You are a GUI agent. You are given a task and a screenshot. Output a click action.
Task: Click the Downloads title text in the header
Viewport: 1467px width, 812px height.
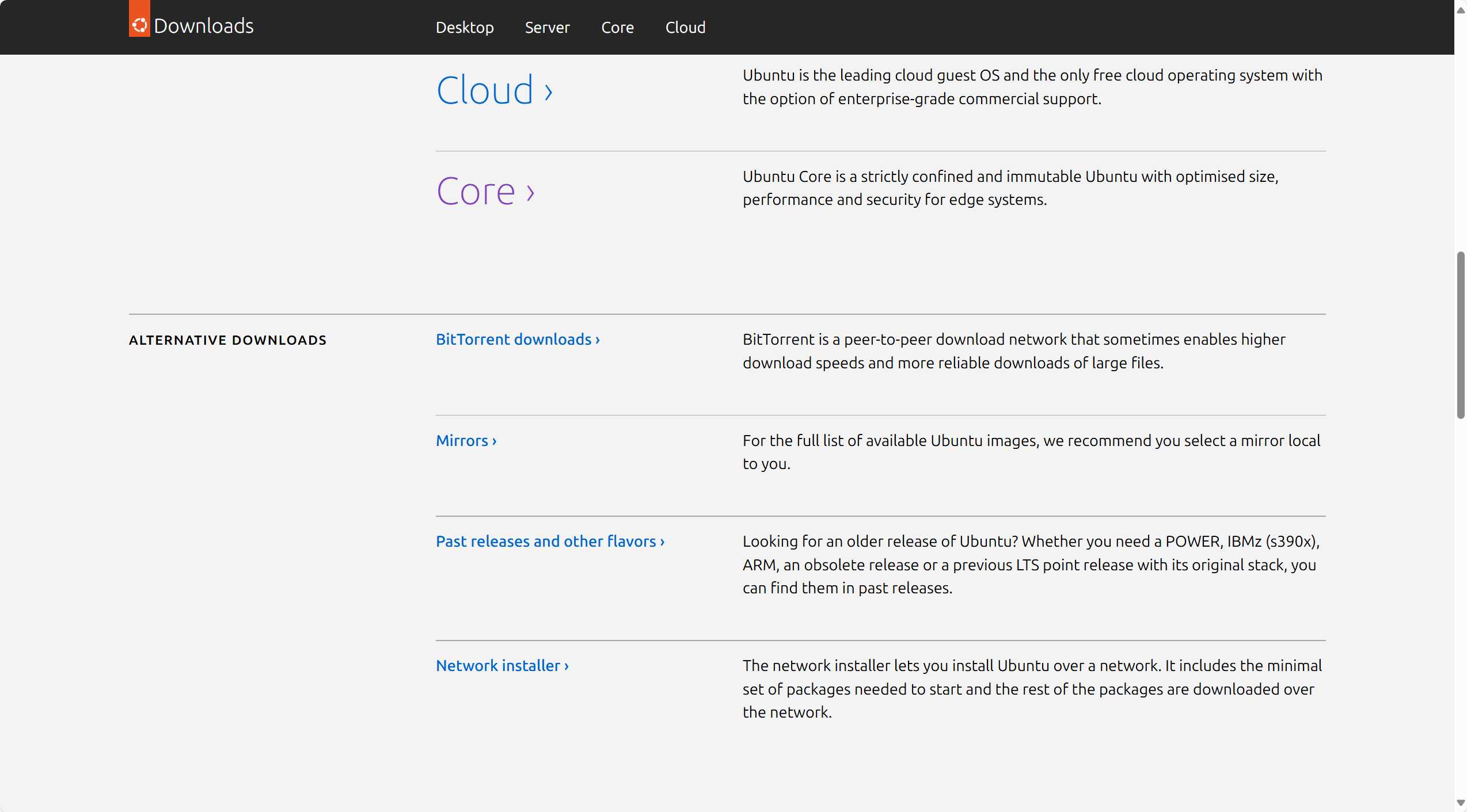point(204,25)
